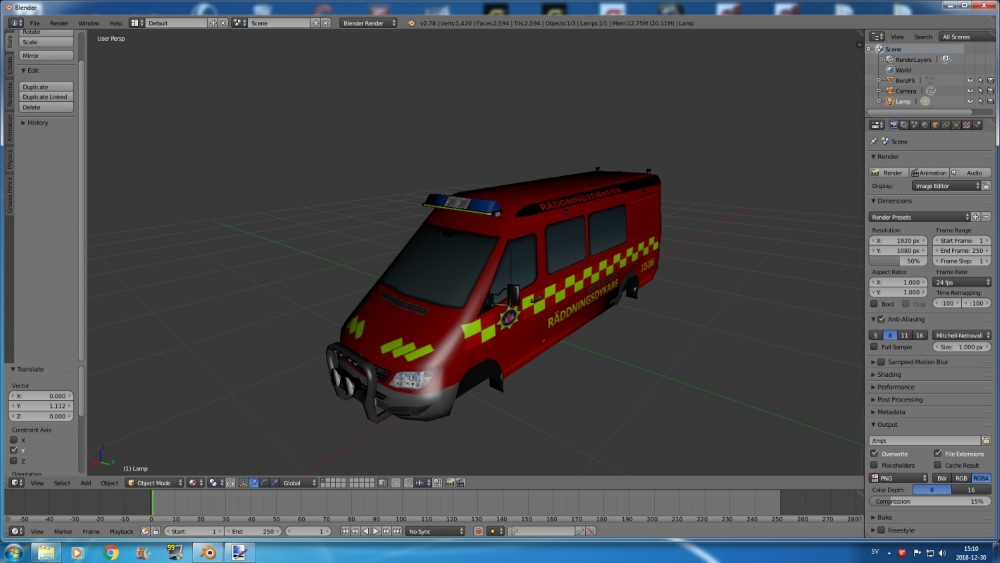The width and height of the screenshot is (1000, 563).
Task: Uncheck the File Extensions checkbox
Action: [938, 453]
